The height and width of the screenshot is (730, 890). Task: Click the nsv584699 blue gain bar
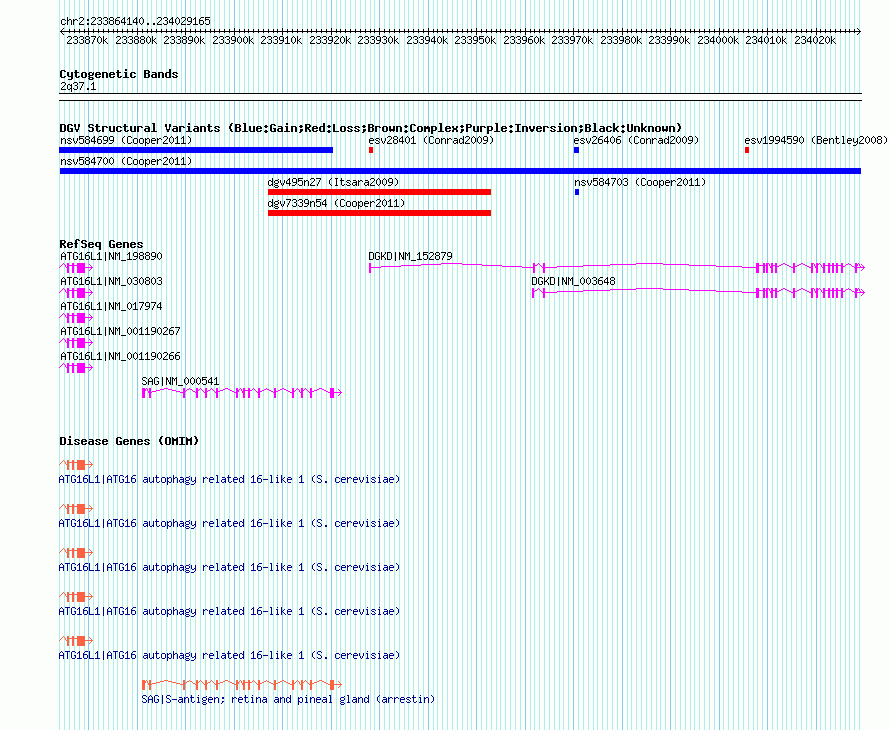[x=196, y=150]
